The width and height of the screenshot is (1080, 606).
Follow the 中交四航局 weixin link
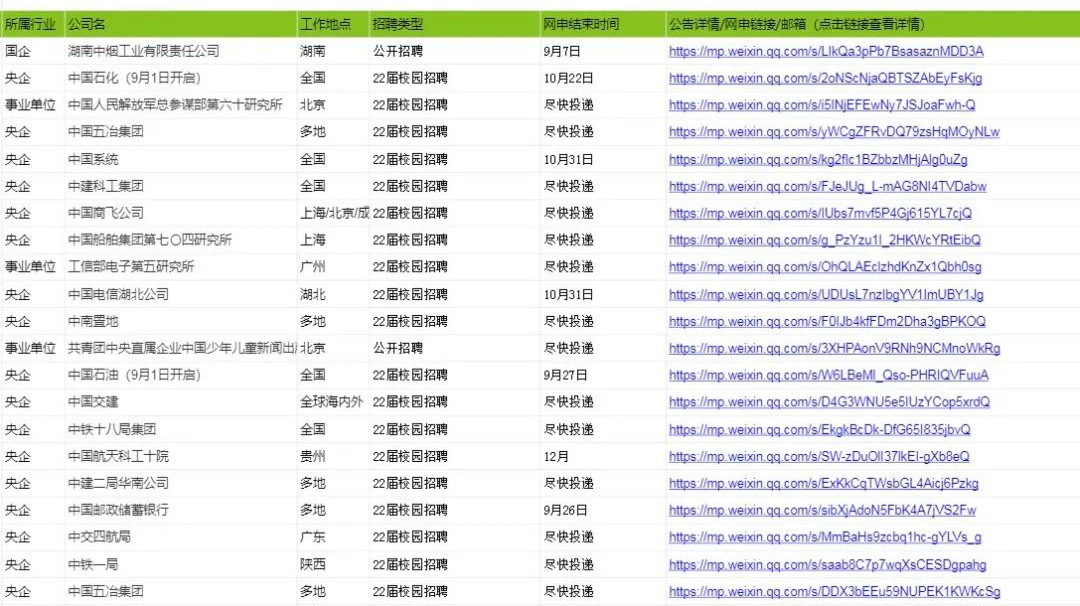pos(825,536)
